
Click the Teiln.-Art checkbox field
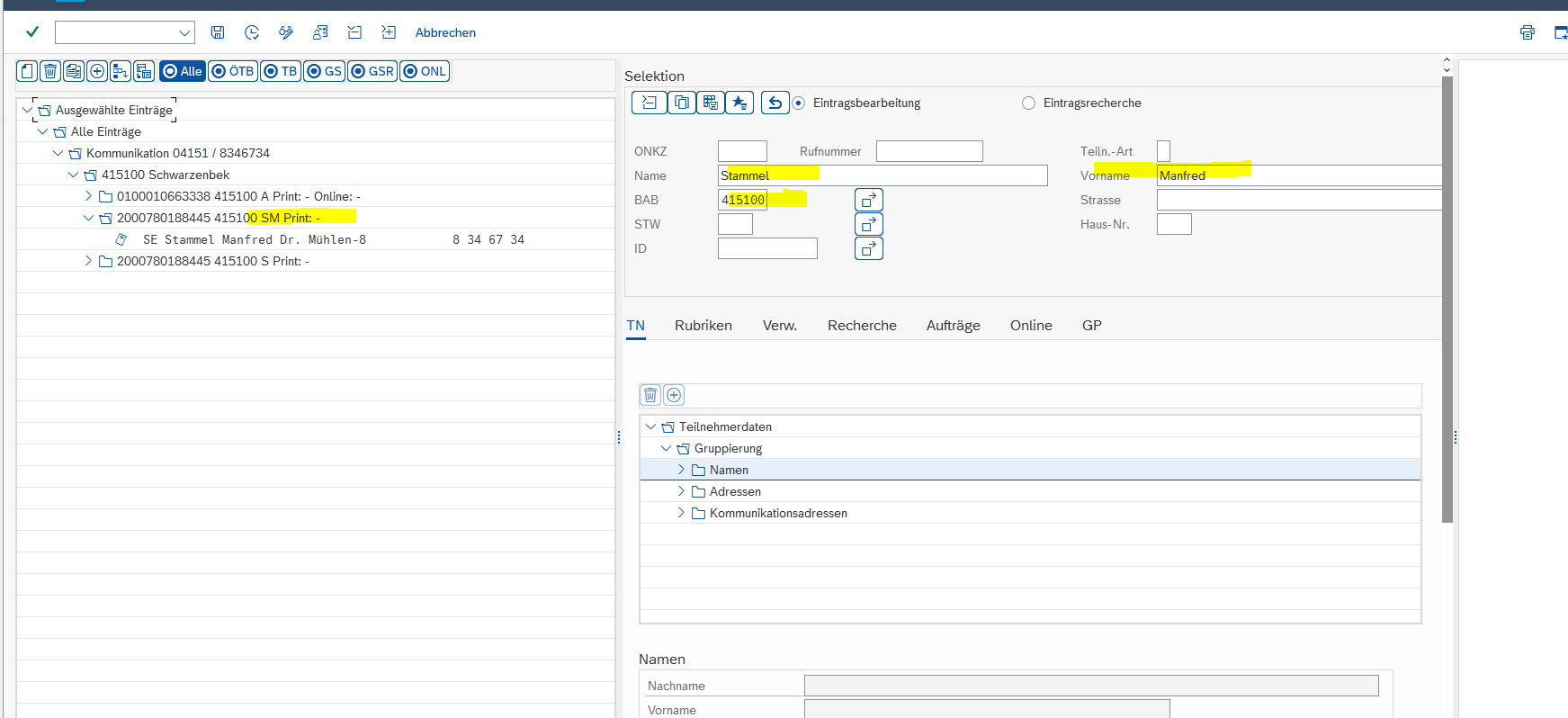[x=1163, y=151]
